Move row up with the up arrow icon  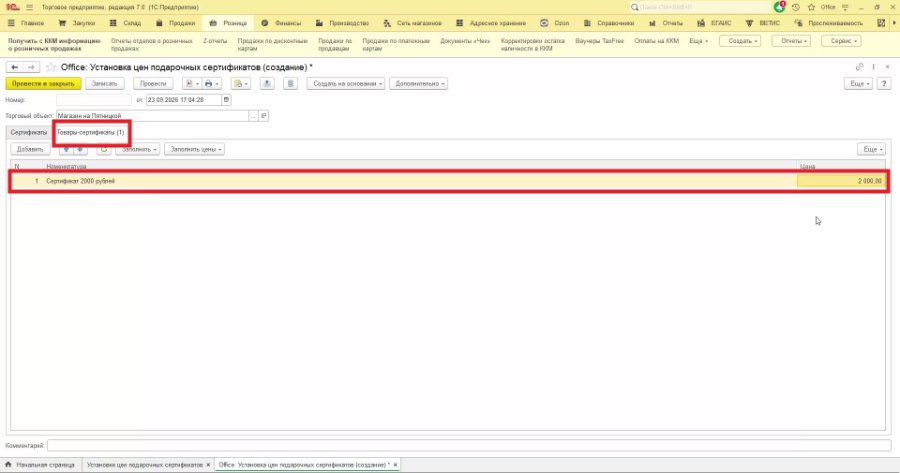[x=67, y=149]
